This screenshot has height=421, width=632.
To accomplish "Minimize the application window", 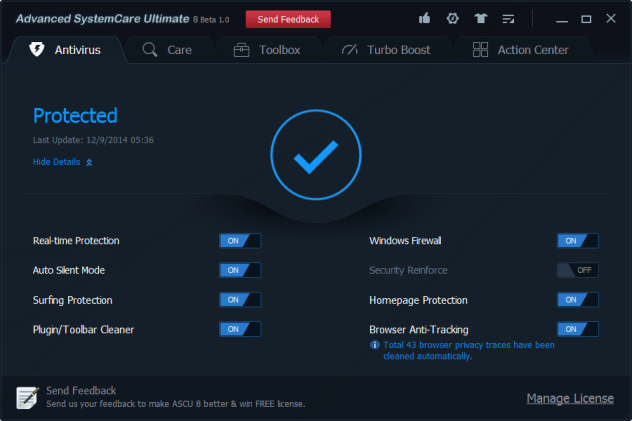I will [562, 19].
